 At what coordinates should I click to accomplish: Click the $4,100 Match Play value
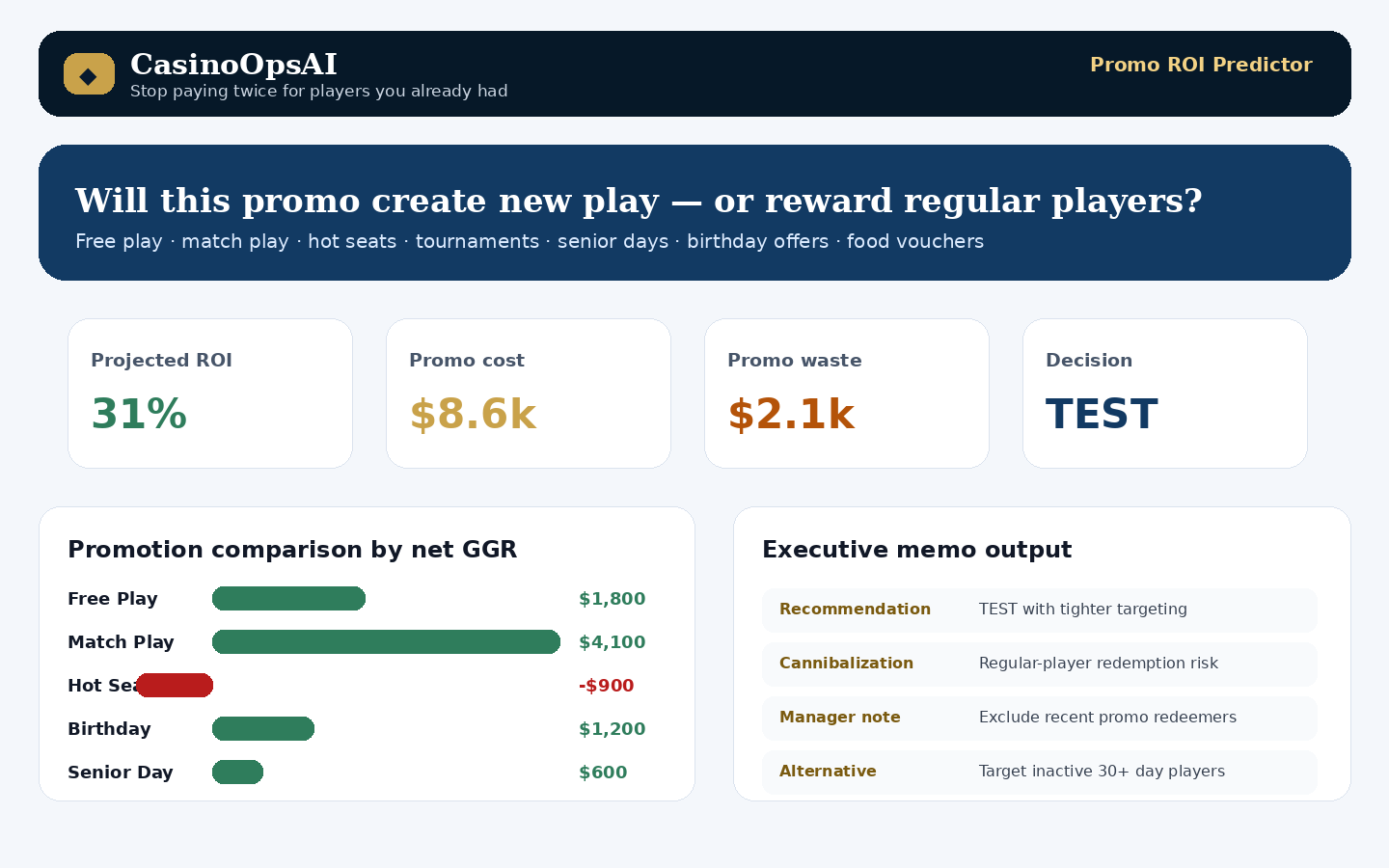tap(613, 642)
